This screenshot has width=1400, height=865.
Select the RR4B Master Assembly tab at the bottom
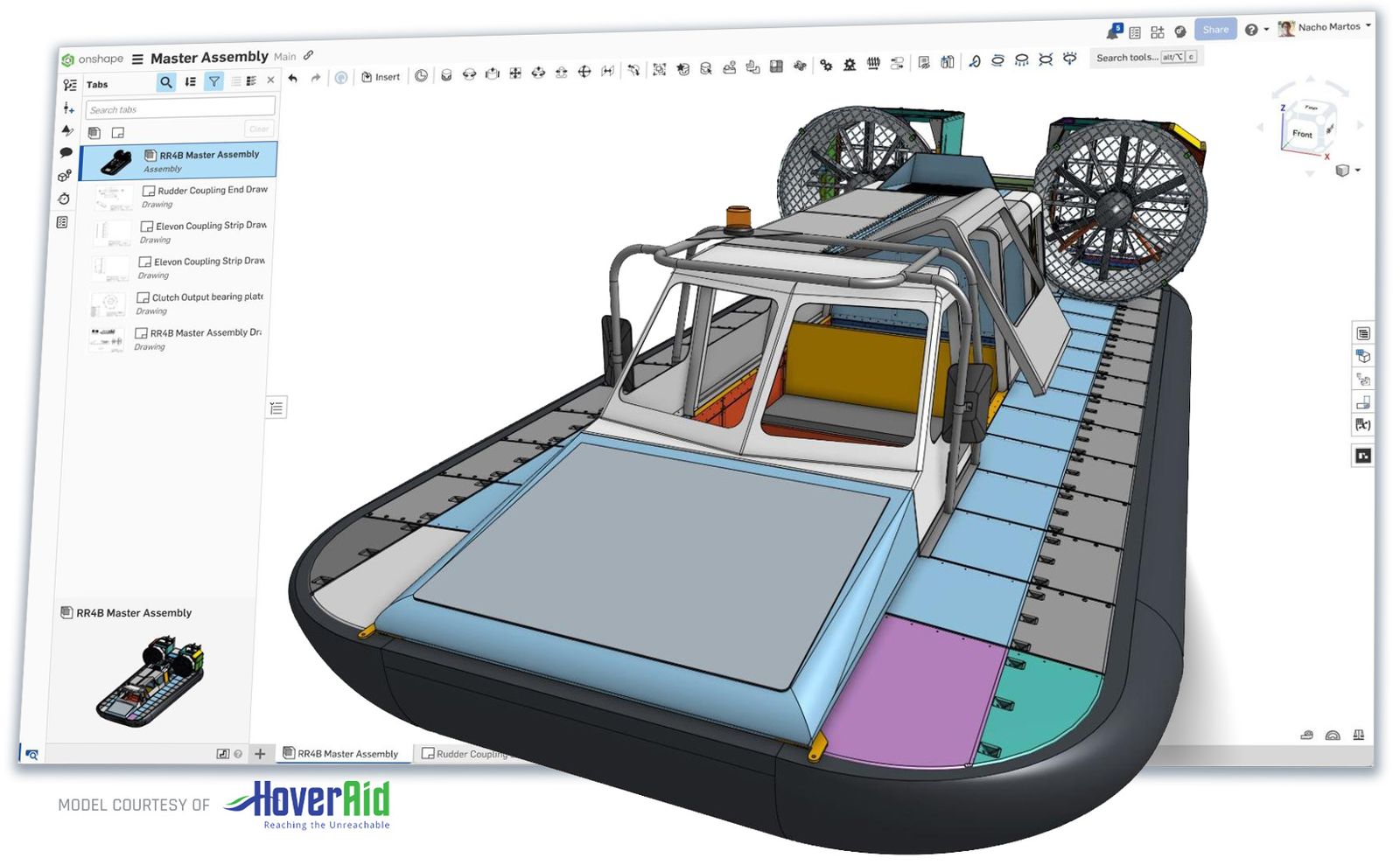pyautogui.click(x=344, y=753)
